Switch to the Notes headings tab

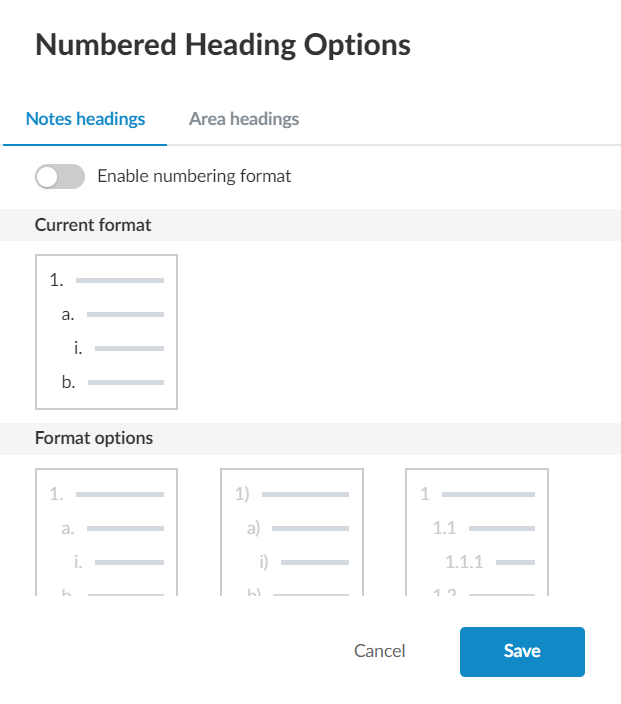click(85, 119)
